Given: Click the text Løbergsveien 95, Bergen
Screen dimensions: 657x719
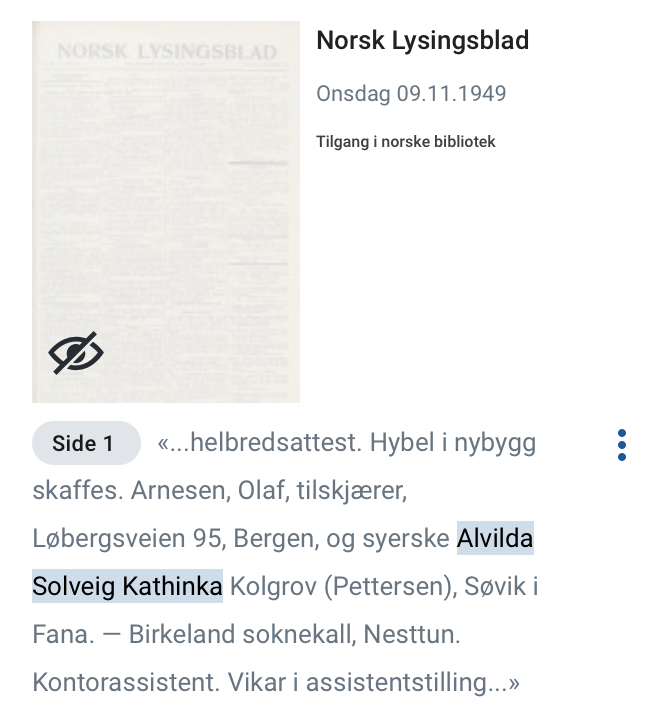Looking at the screenshot, I should [175, 538].
